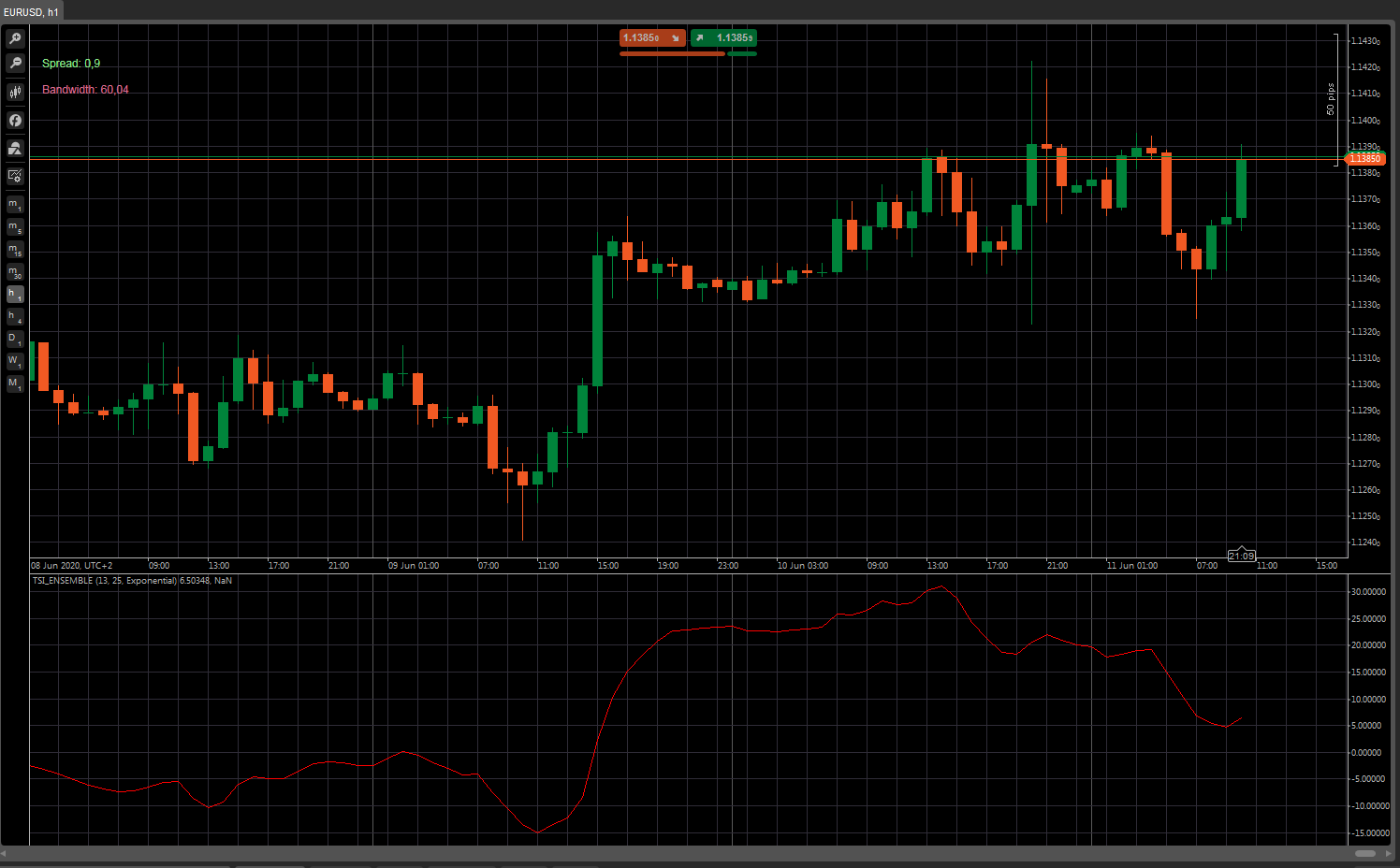Image resolution: width=1400 pixels, height=868 pixels.
Task: Click the zoom out magnifier icon
Action: pos(15,63)
